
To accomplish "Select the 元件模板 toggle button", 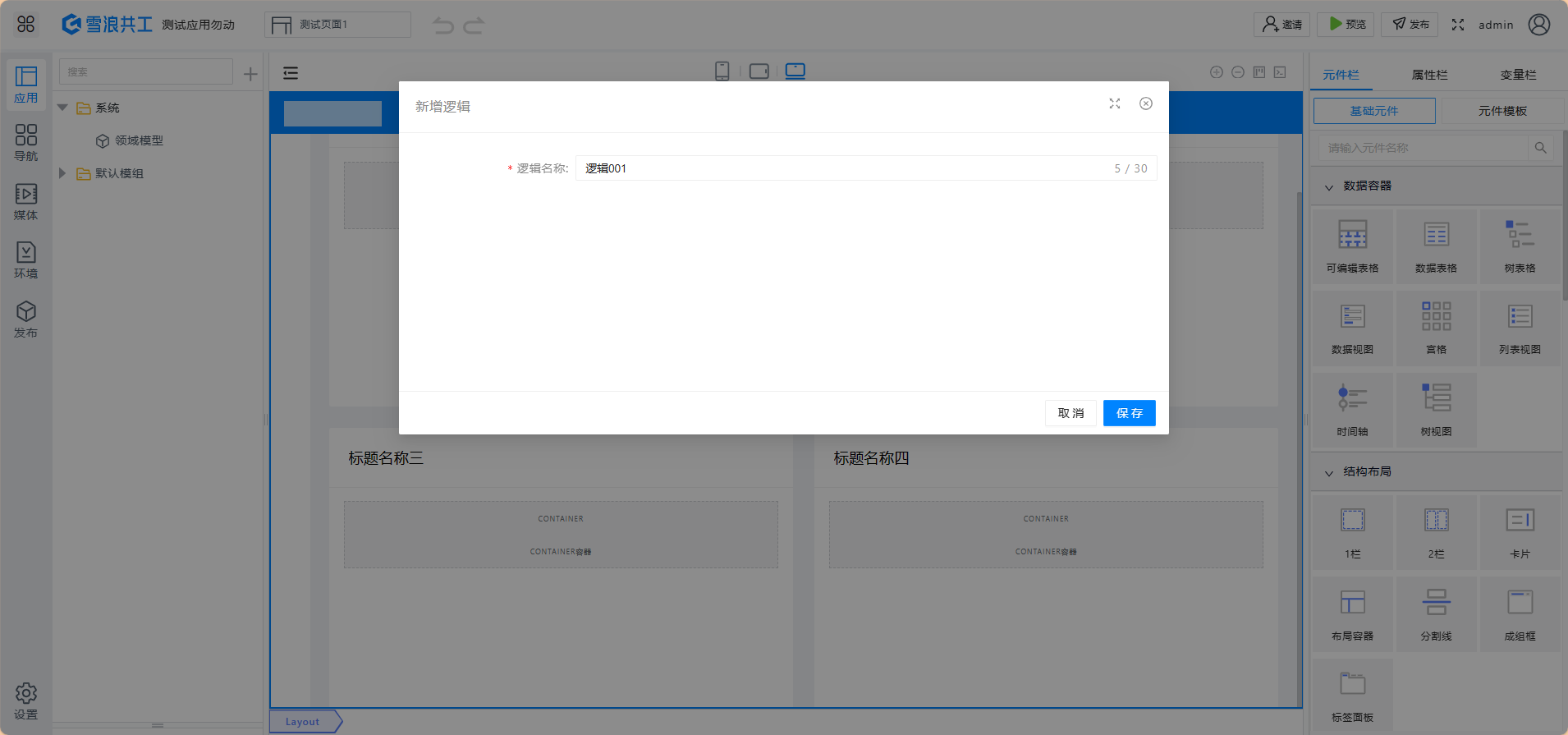I will coord(1502,111).
